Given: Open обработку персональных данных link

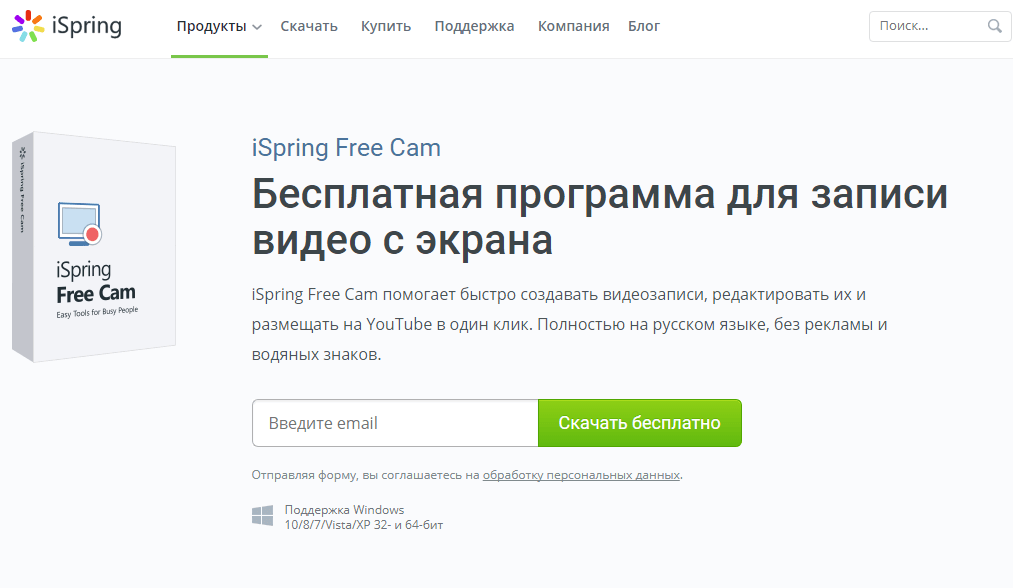Looking at the screenshot, I should [x=581, y=475].
